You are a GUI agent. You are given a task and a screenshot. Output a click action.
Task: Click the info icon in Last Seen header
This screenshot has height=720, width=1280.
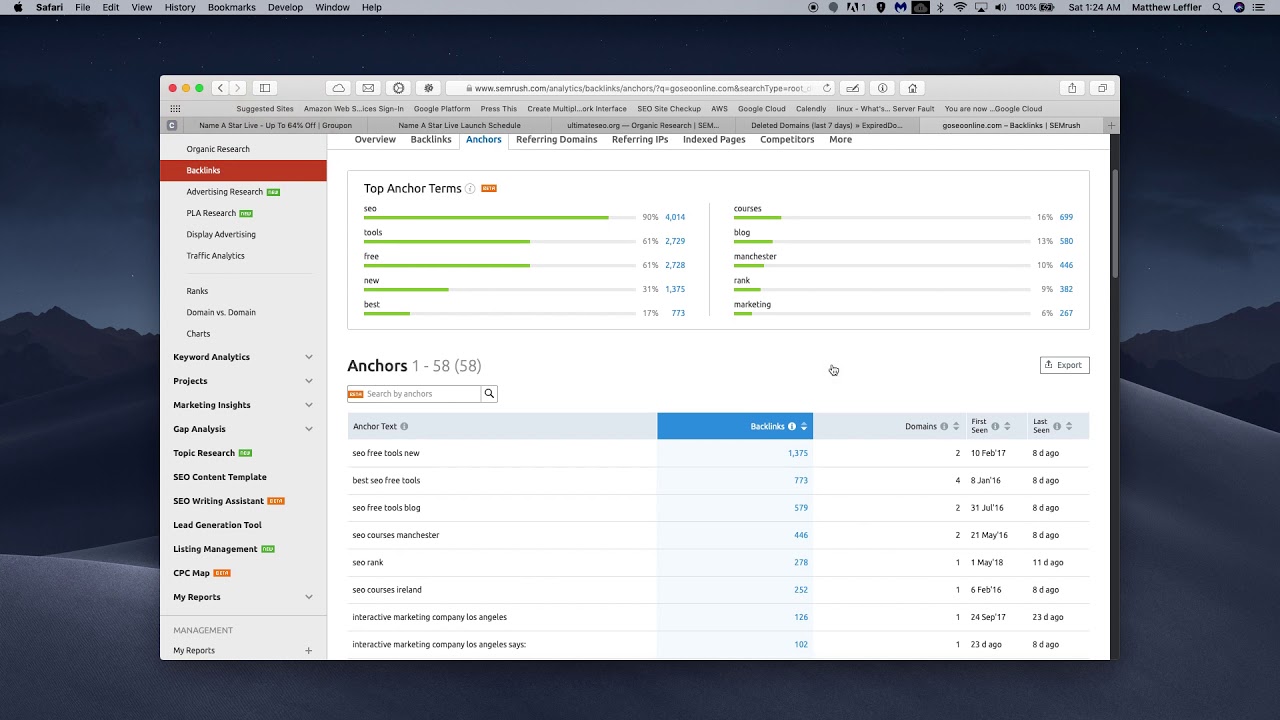coord(1057,426)
